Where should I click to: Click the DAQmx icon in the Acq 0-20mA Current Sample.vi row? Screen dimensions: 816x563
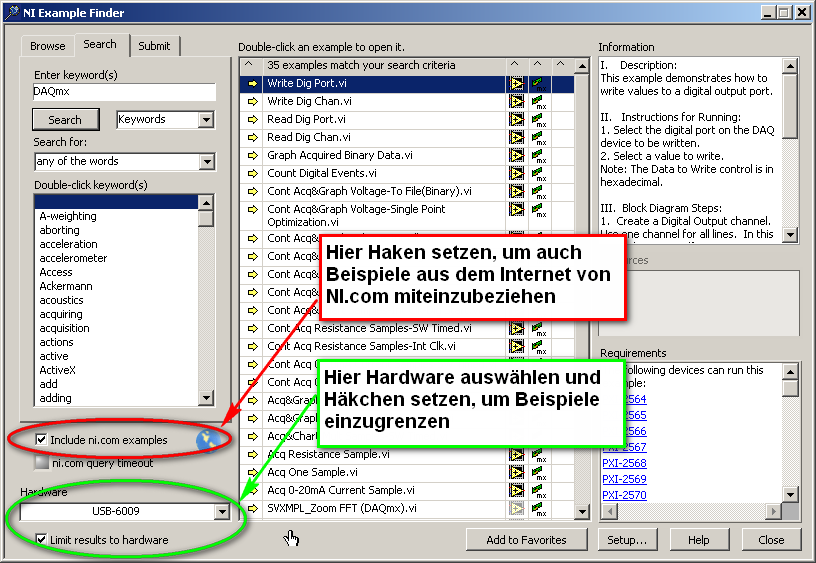point(539,491)
